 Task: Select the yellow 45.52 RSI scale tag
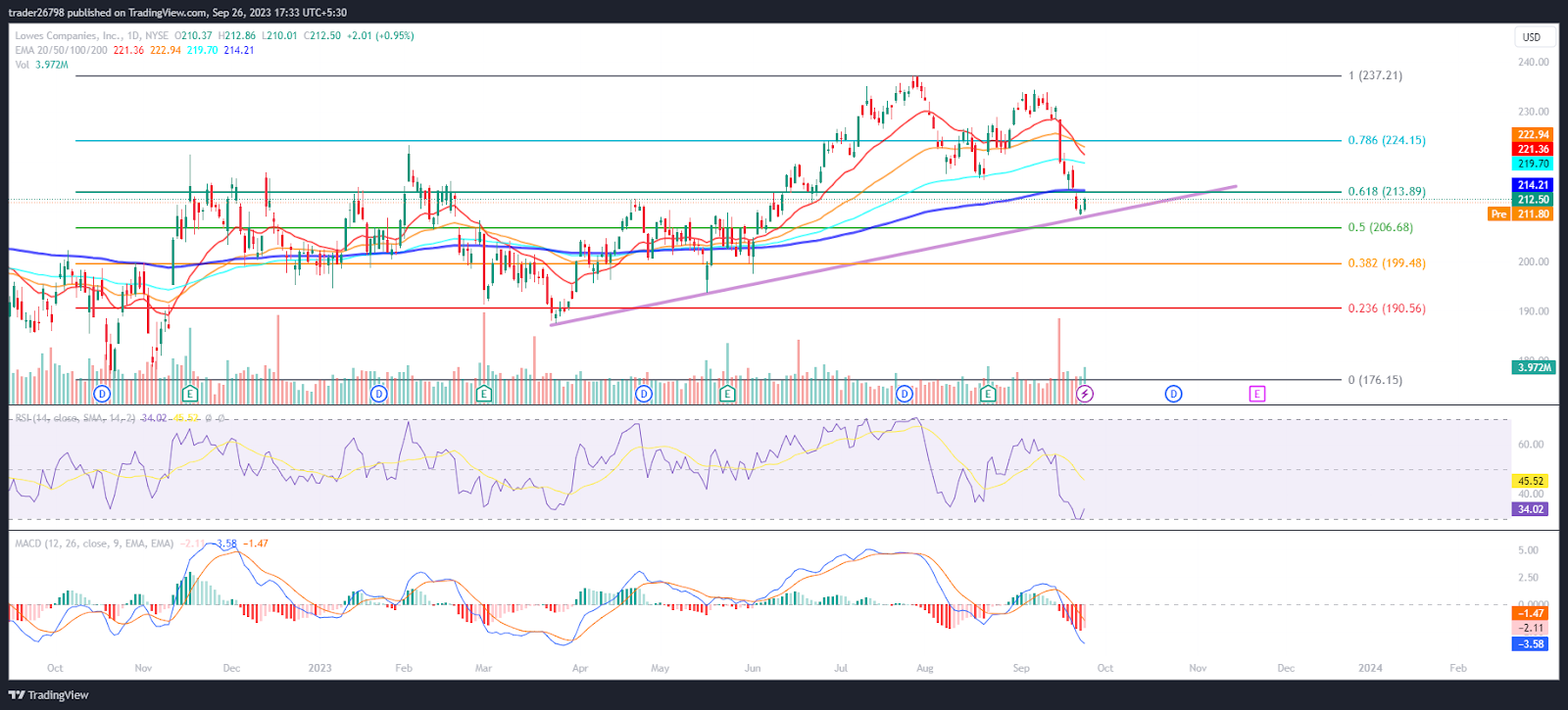coord(1531,482)
